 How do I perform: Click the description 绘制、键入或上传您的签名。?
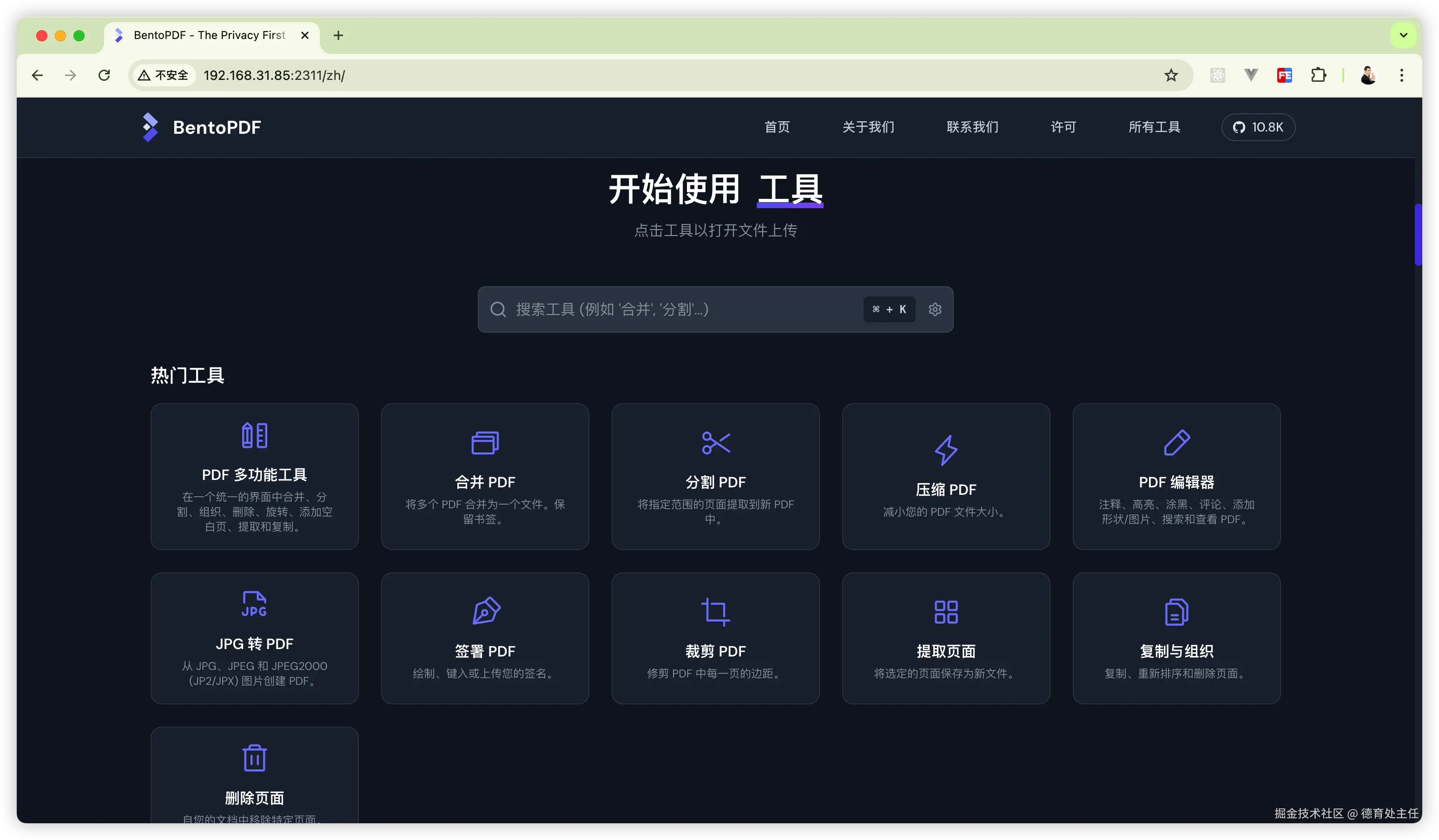485,673
